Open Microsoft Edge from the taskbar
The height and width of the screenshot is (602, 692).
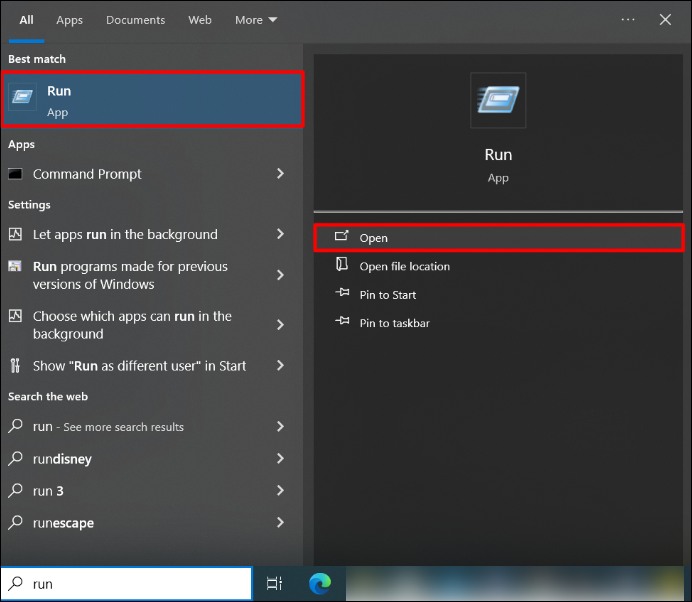320,583
